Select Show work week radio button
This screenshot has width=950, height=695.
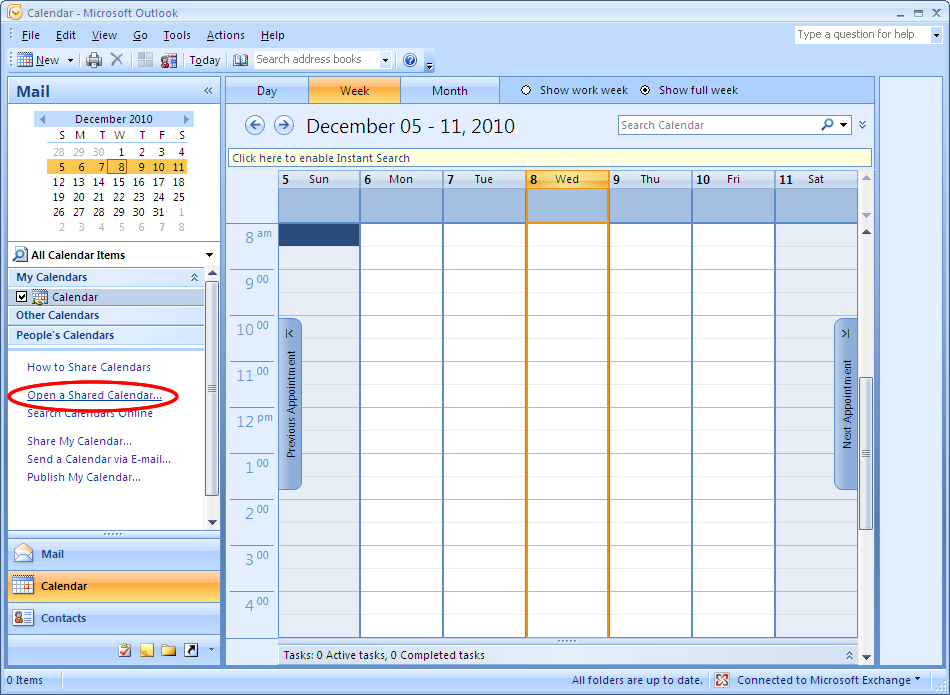526,90
